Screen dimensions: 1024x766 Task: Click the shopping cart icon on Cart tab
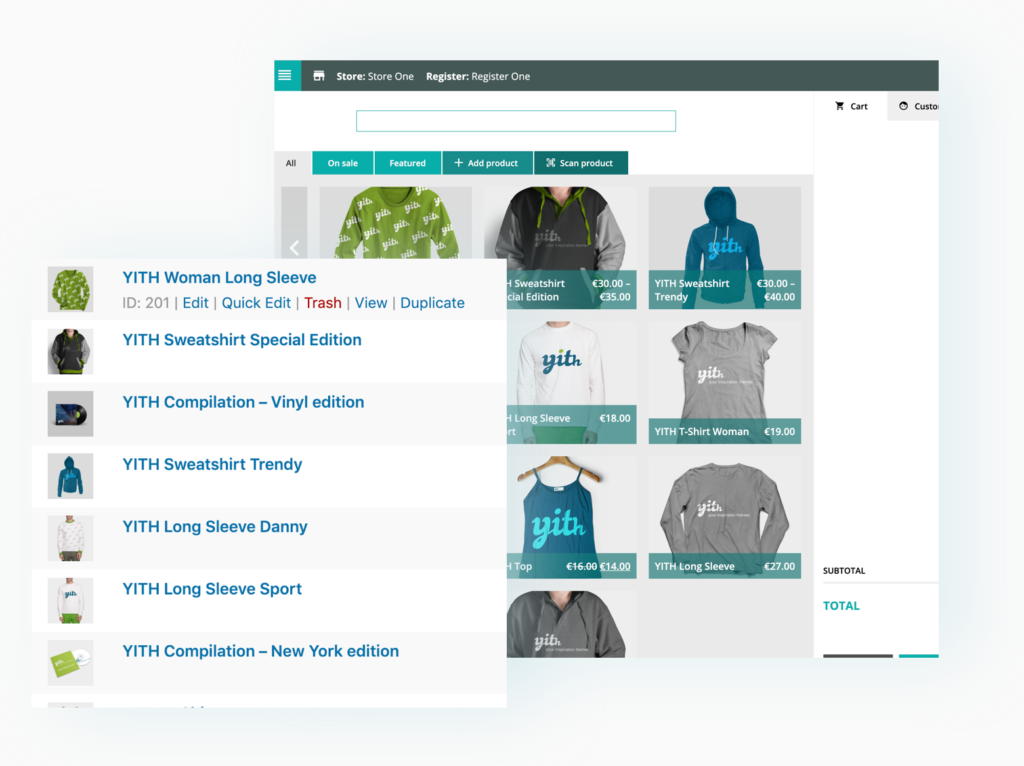click(x=840, y=105)
